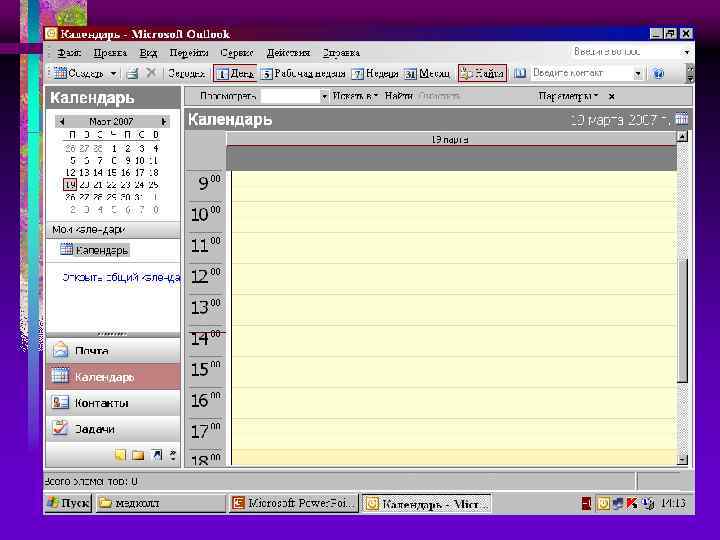
Task: Click the Help question mark icon
Action: tap(658, 73)
